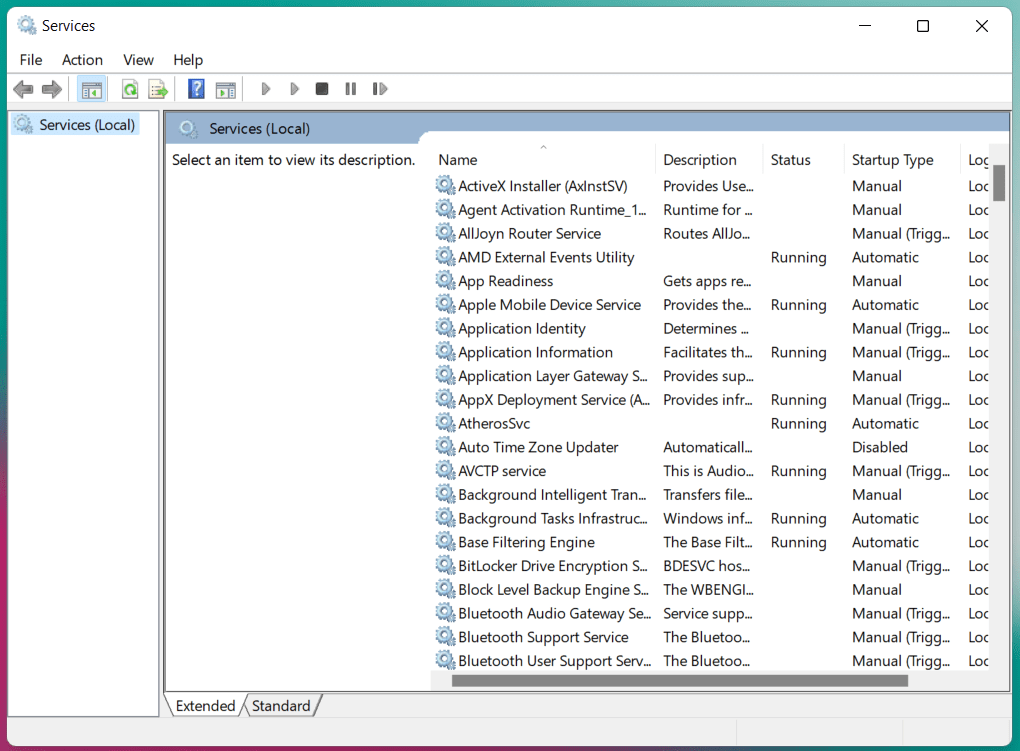
Task: Switch to the Standard tab
Action: click(x=281, y=706)
